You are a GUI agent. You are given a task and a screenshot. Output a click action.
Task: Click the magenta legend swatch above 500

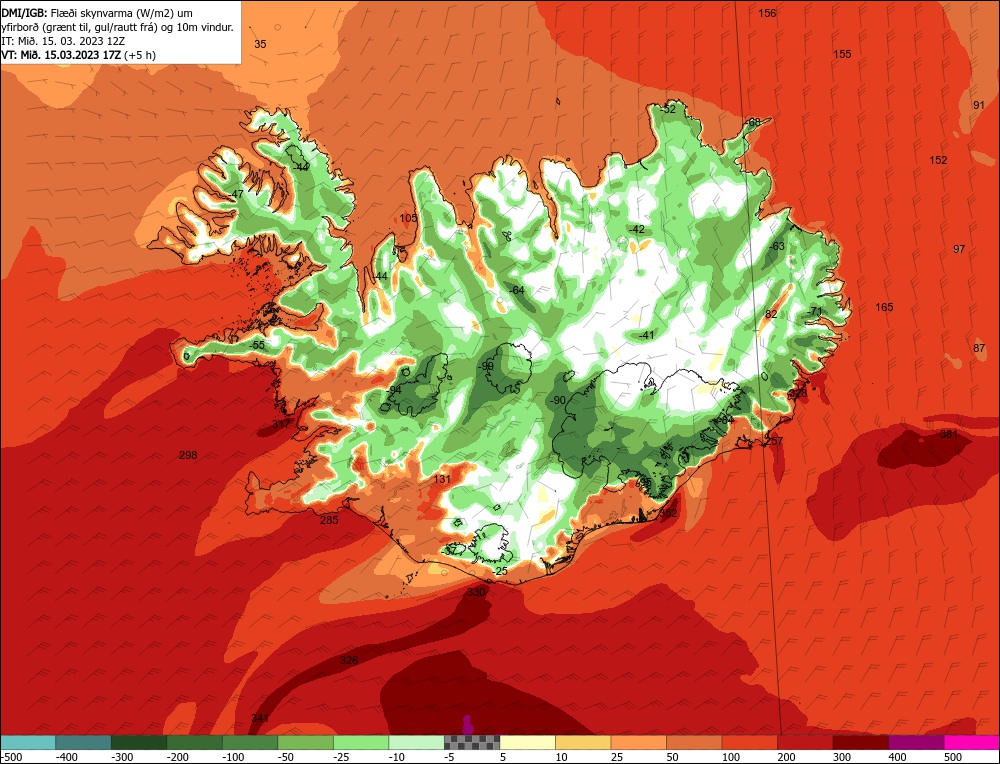point(971,742)
